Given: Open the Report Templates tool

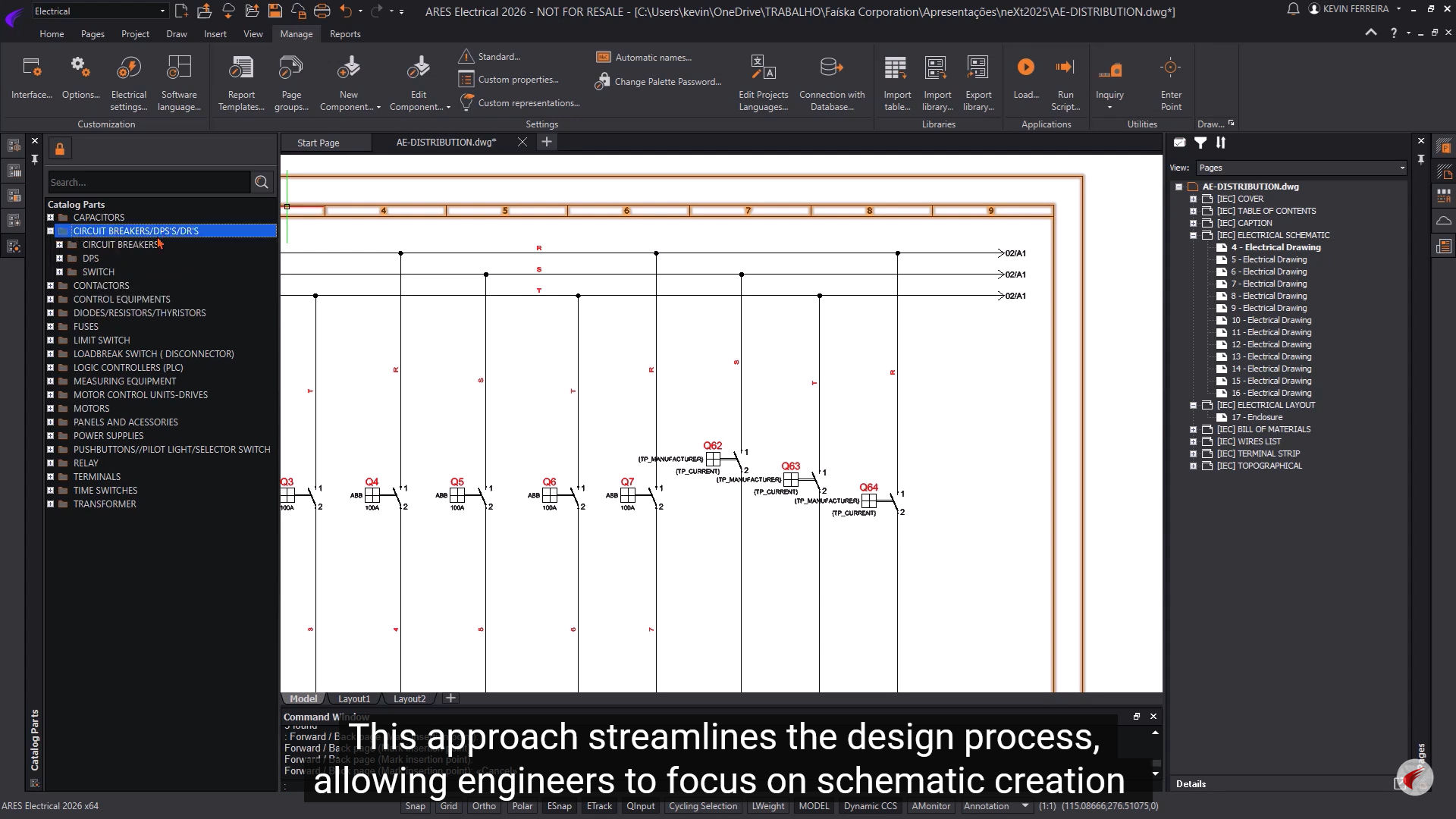Looking at the screenshot, I should pos(241,68).
